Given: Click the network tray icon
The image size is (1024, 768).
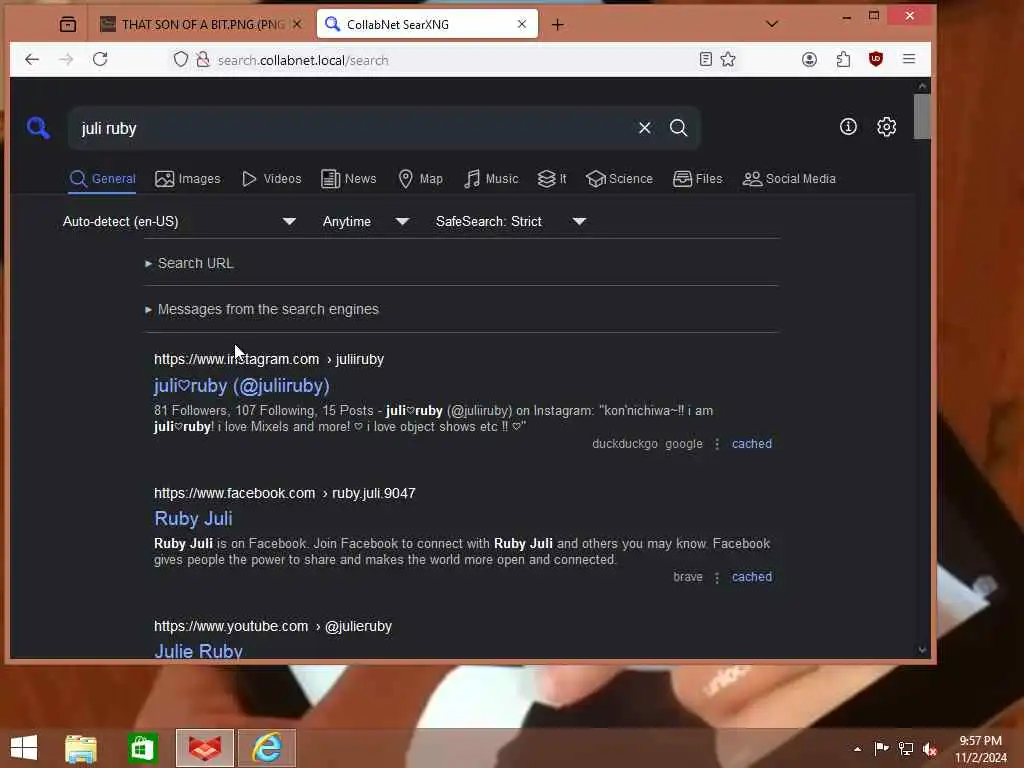Looking at the screenshot, I should [906, 749].
